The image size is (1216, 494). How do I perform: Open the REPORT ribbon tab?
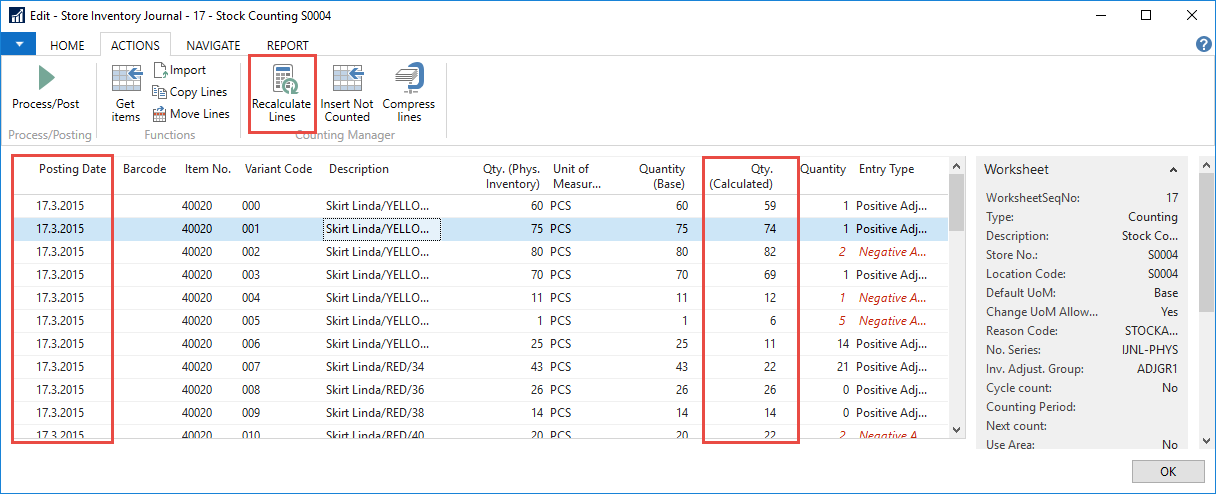coord(287,45)
